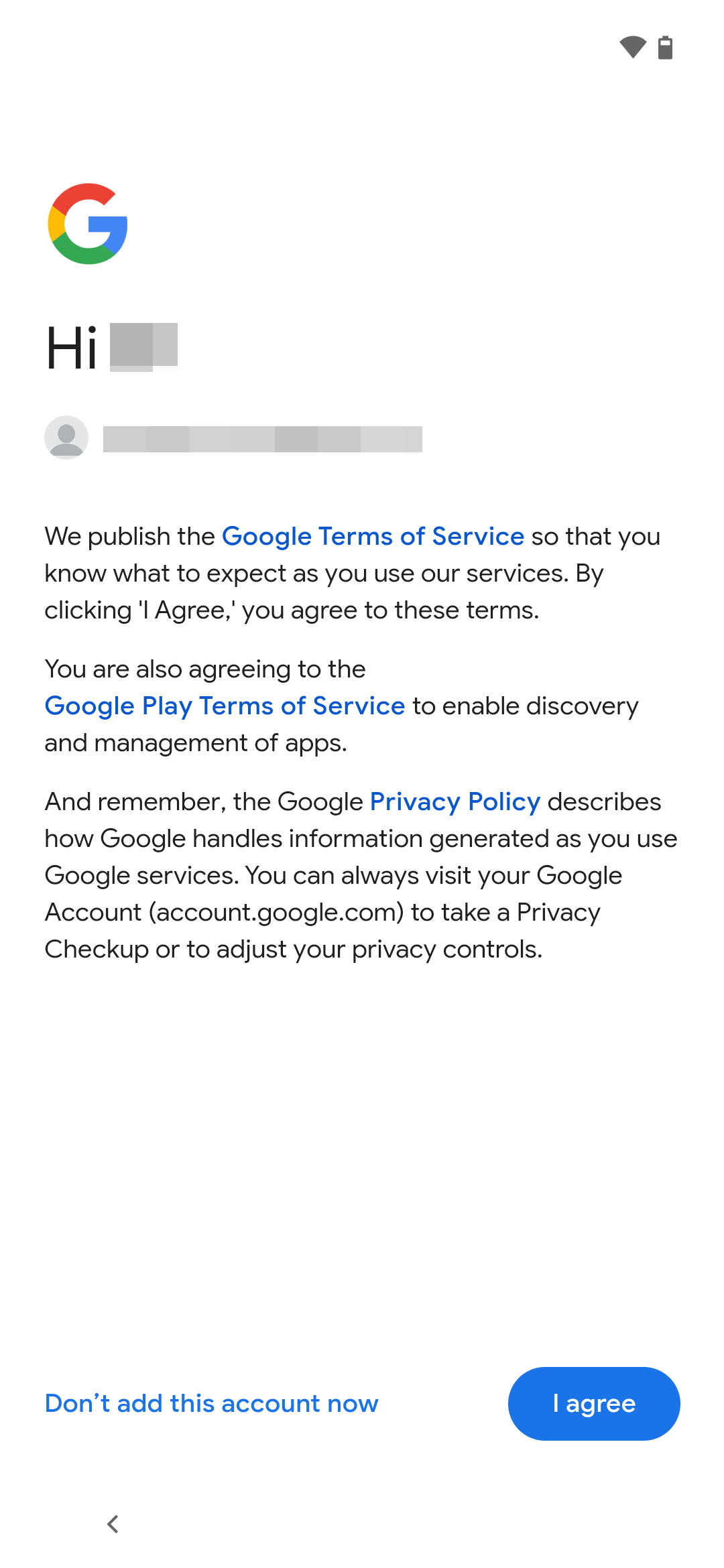Image resolution: width=724 pixels, height=1568 pixels.
Task: Tap the battery status icon
Action: pyautogui.click(x=665, y=48)
